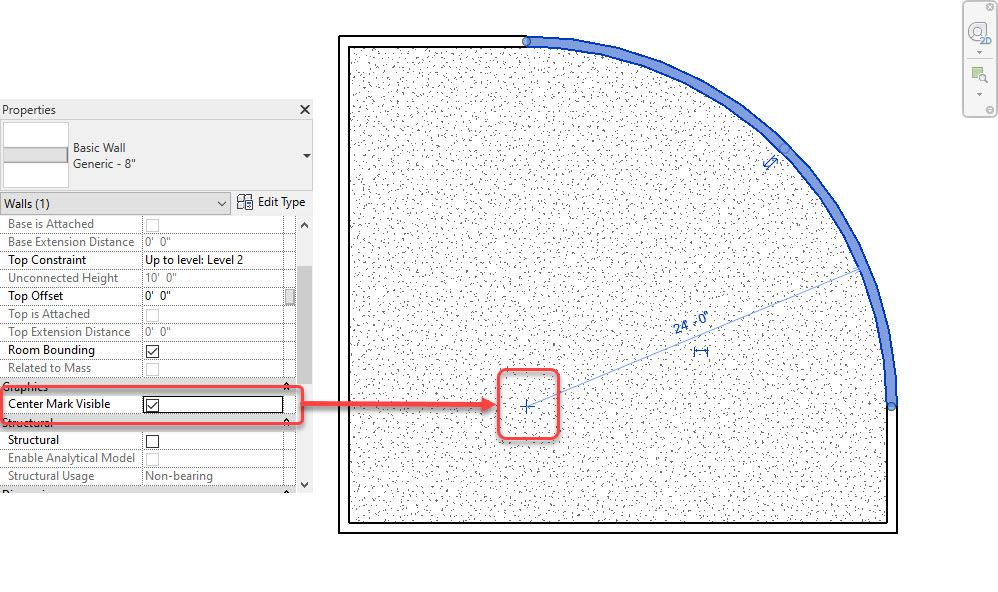Click the bottom endpoint grip of the arc wall
The width and height of the screenshot is (998, 592).
[x=891, y=405]
